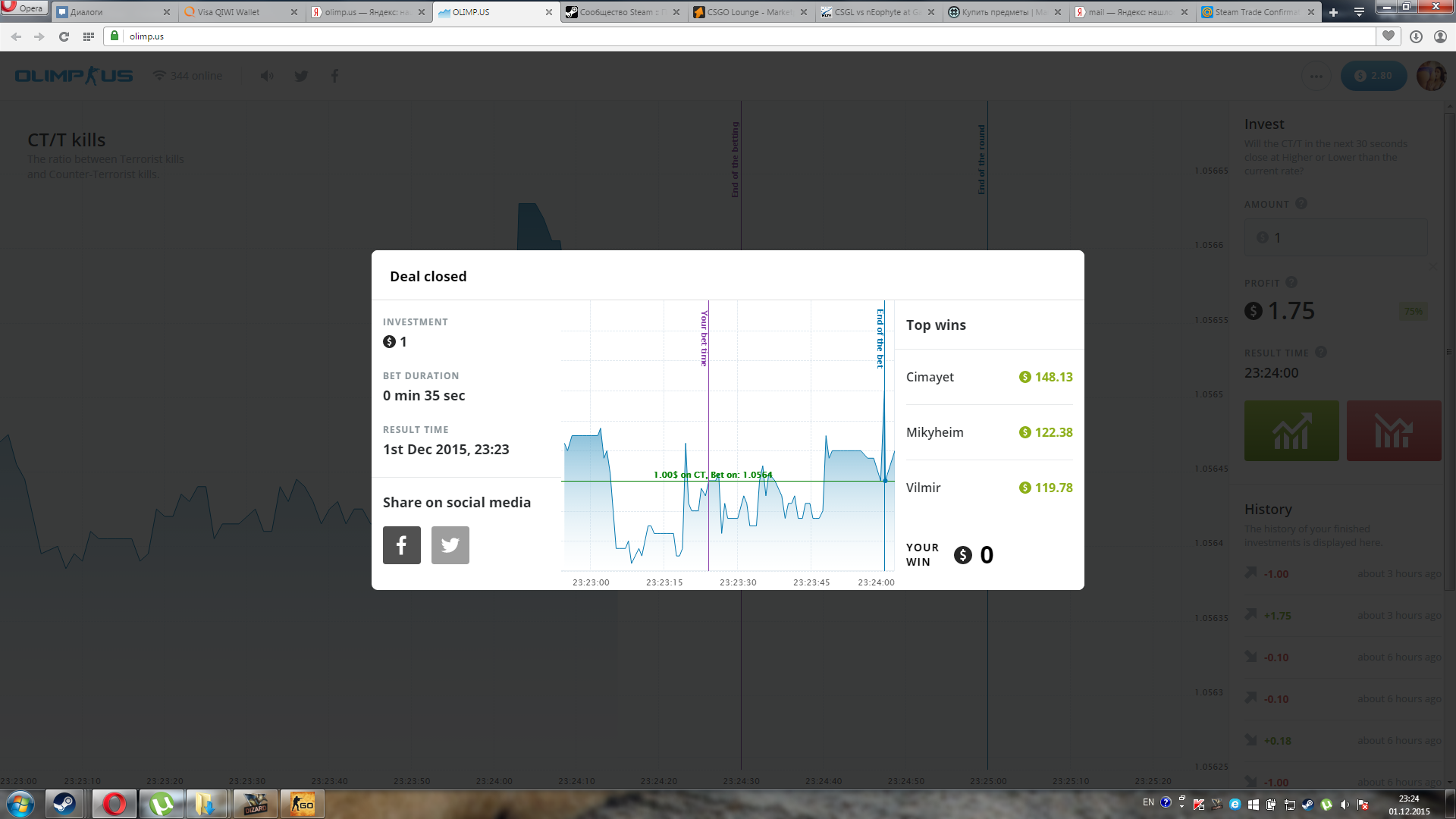
Task: Click the 0 min 35 sec bet duration
Action: click(424, 396)
